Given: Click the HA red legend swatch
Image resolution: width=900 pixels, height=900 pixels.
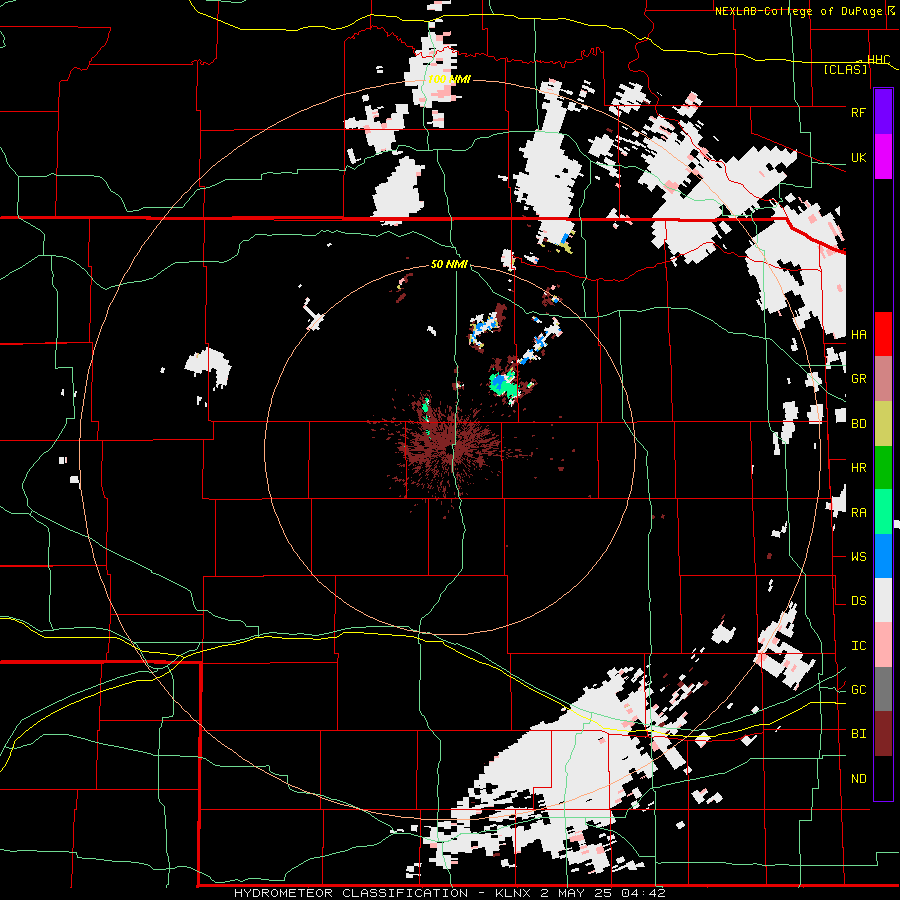Looking at the screenshot, I should tap(883, 334).
